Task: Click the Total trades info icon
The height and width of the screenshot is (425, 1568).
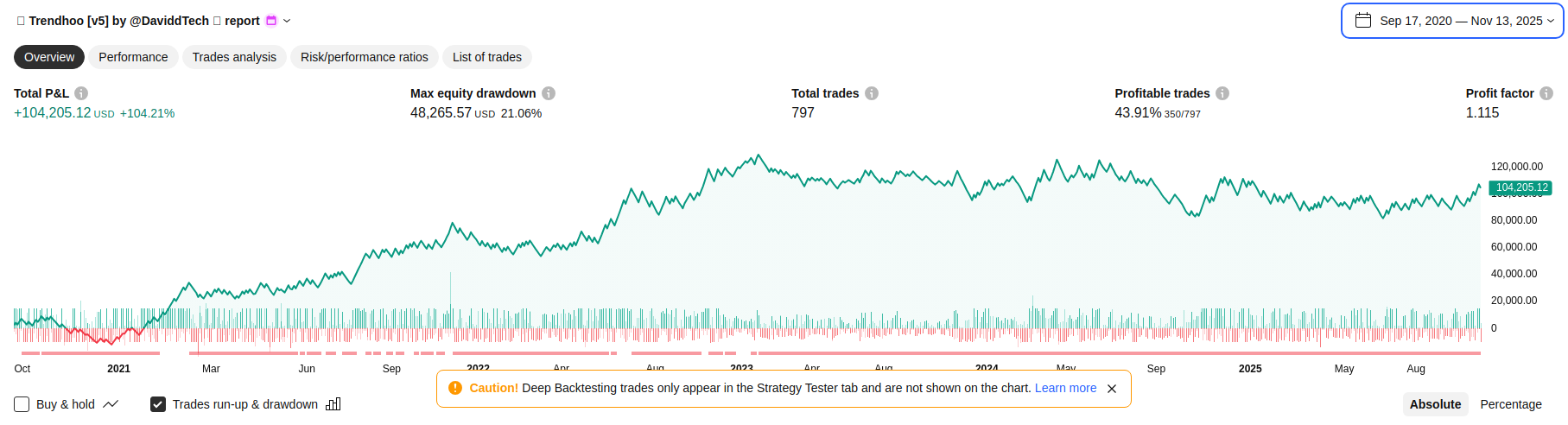Action: (872, 93)
